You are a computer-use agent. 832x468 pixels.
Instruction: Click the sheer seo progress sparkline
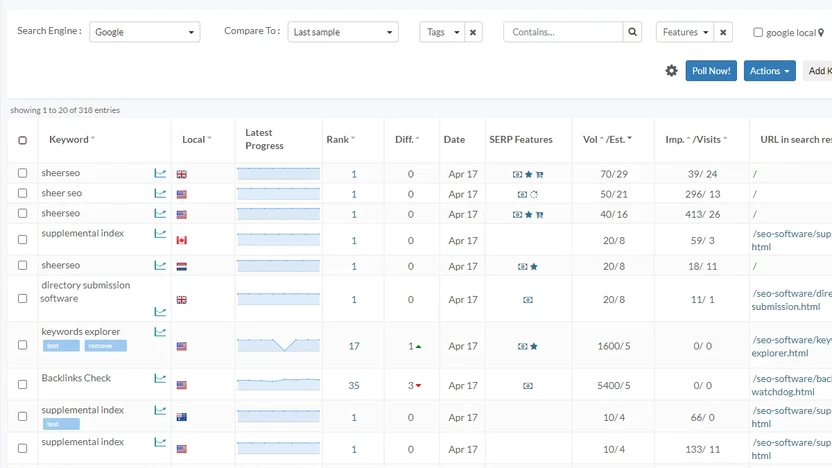[279, 194]
